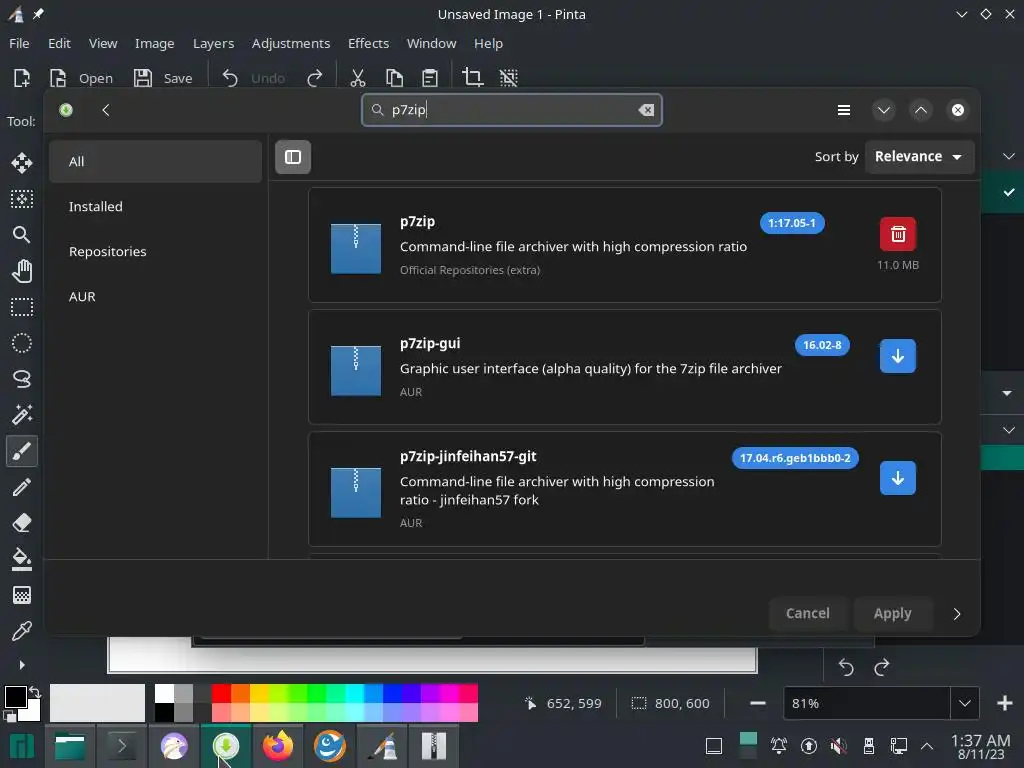Click the Deselect All icon in Pinta toolbar
This screenshot has width=1024, height=768.
click(x=509, y=78)
